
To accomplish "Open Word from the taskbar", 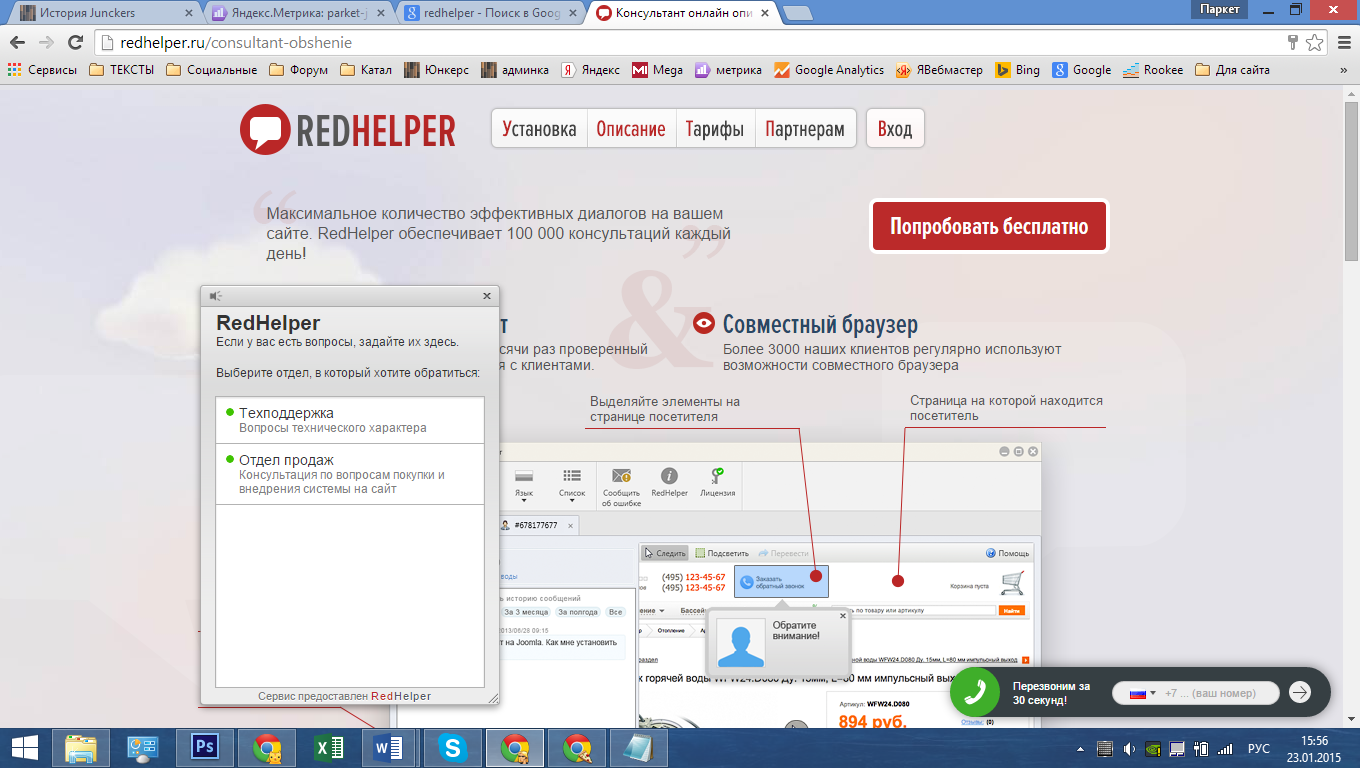I will 389,747.
